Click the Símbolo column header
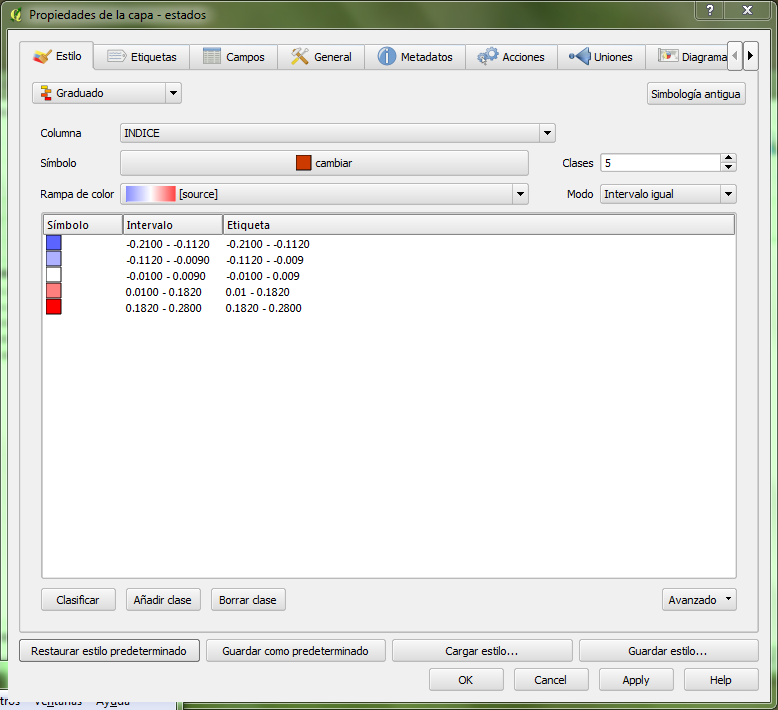Viewport: 778px width, 710px height. click(82, 225)
